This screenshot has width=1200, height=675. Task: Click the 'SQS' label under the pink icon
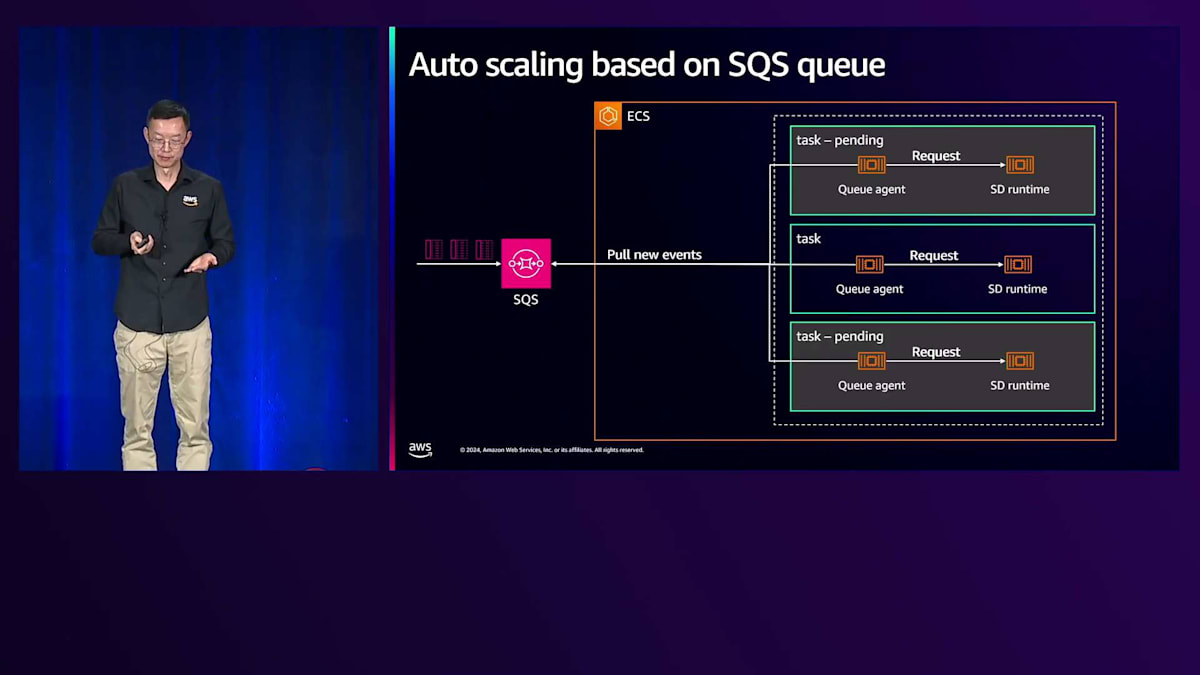(526, 299)
